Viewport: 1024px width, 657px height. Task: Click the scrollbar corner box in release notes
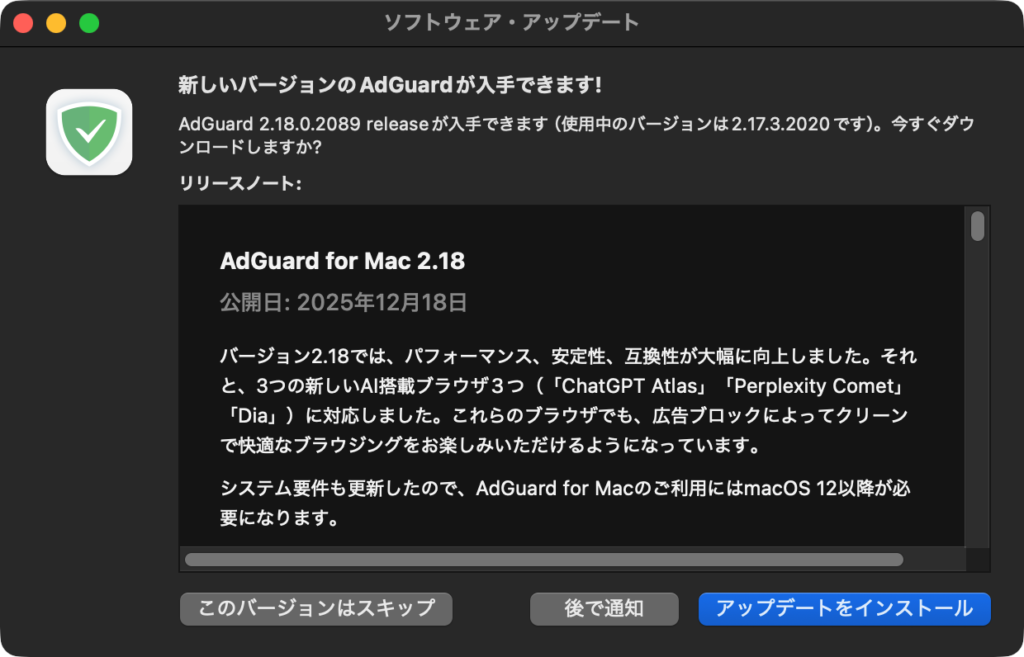[x=978, y=560]
